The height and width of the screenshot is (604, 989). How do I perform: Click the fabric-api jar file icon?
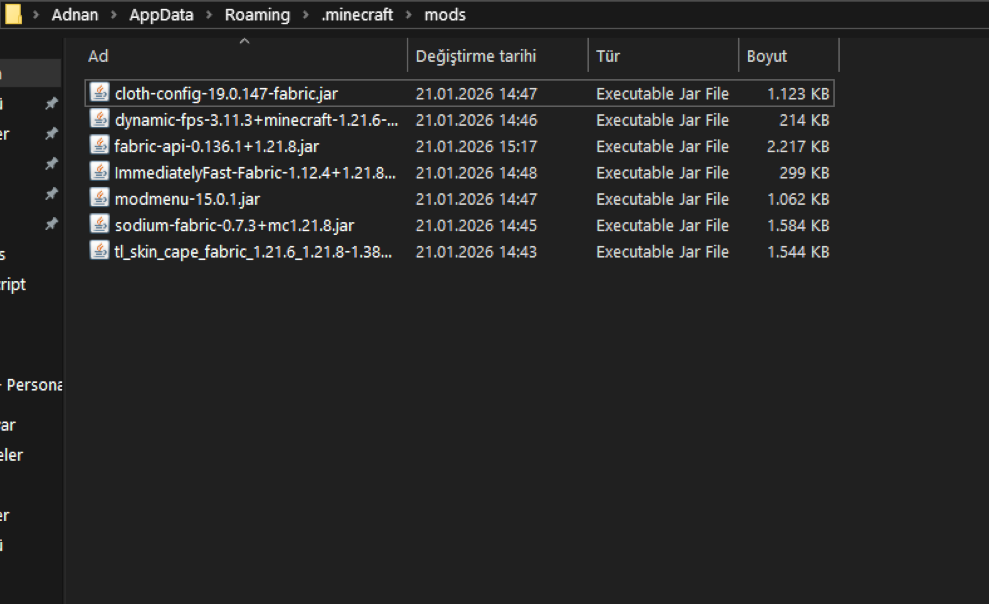tap(99, 146)
